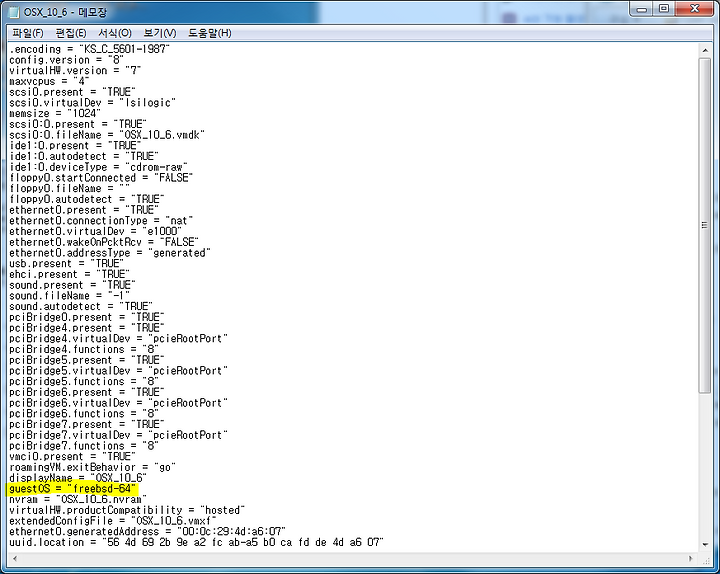Click the vertical scrollbar thumb
This screenshot has height=574, width=720.
(x=705, y=225)
